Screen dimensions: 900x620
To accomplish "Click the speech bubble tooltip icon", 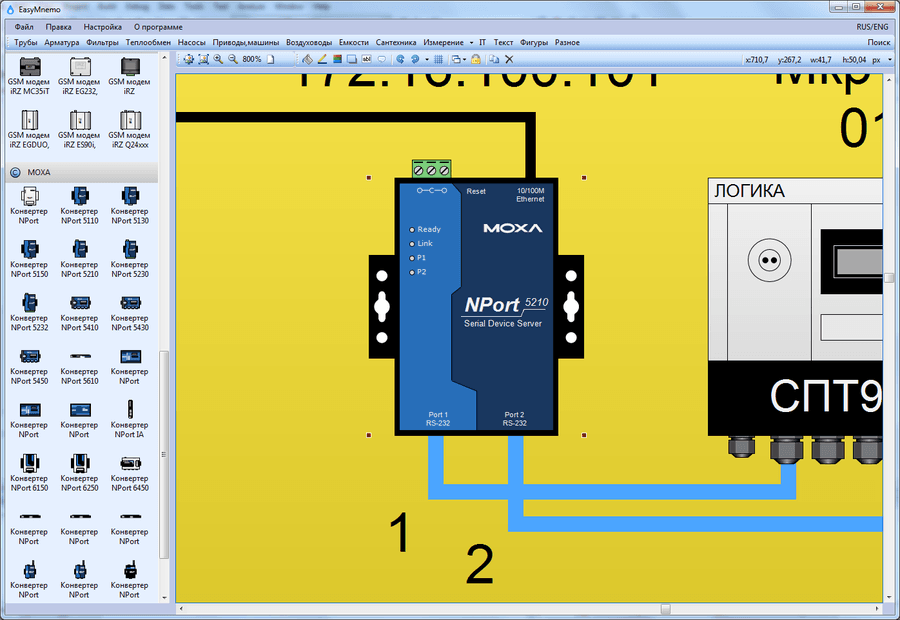I will point(382,59).
